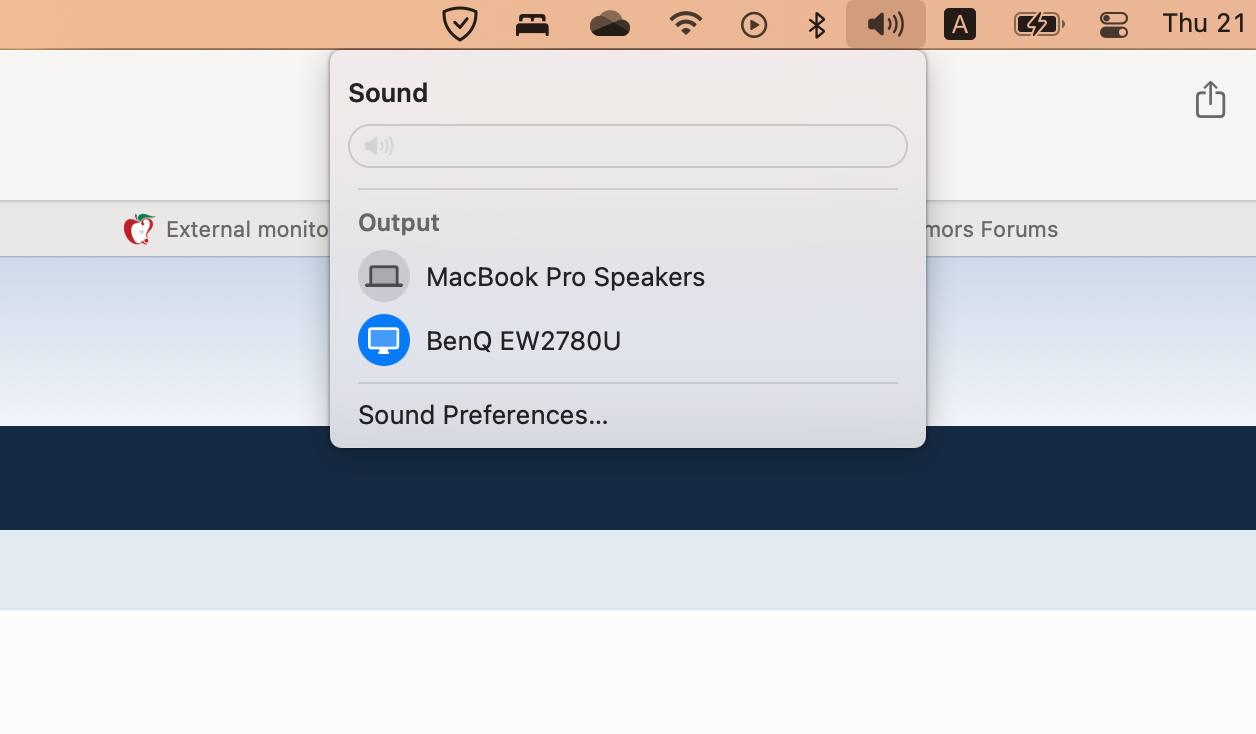Image resolution: width=1256 pixels, height=734 pixels.
Task: Click the bed icon in menu bar
Action: pos(532,24)
